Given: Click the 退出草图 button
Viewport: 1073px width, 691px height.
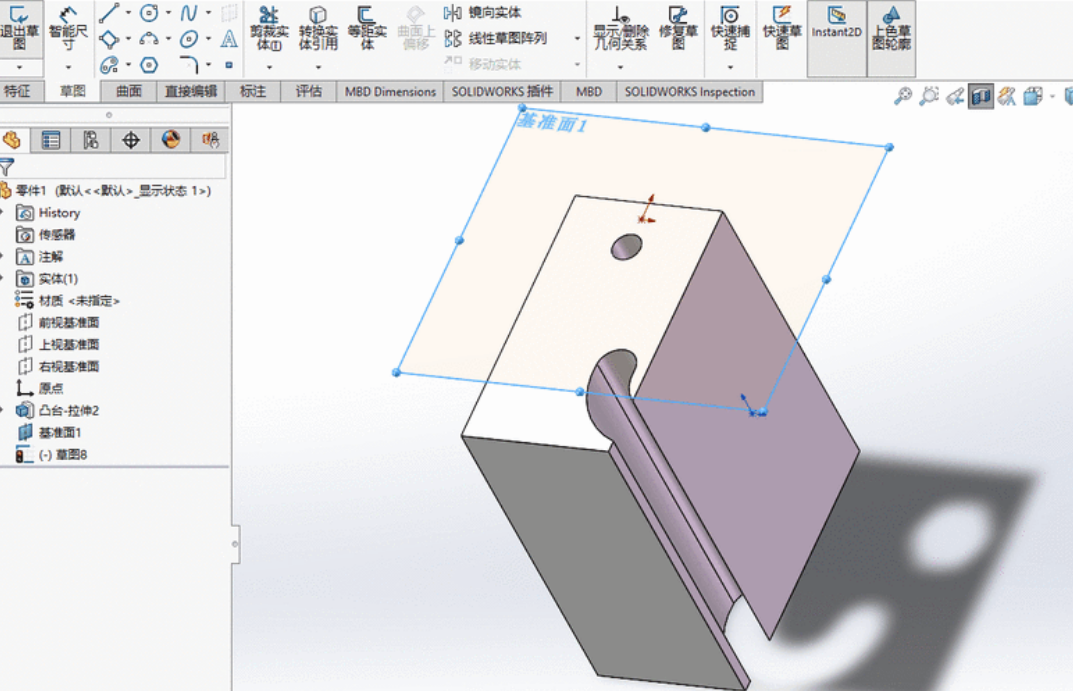Looking at the screenshot, I should pyautogui.click(x=22, y=25).
